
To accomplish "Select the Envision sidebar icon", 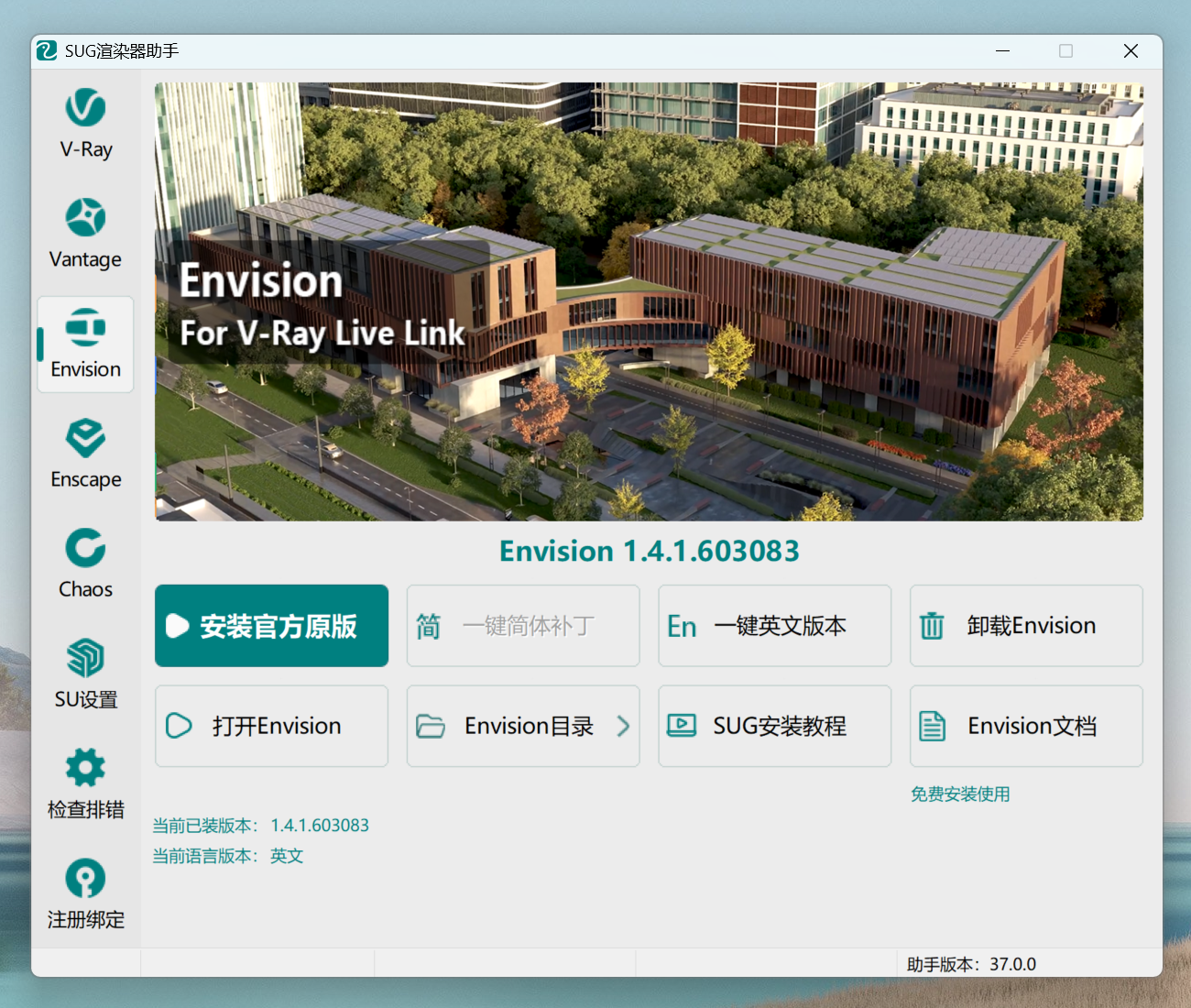I will 85,345.
